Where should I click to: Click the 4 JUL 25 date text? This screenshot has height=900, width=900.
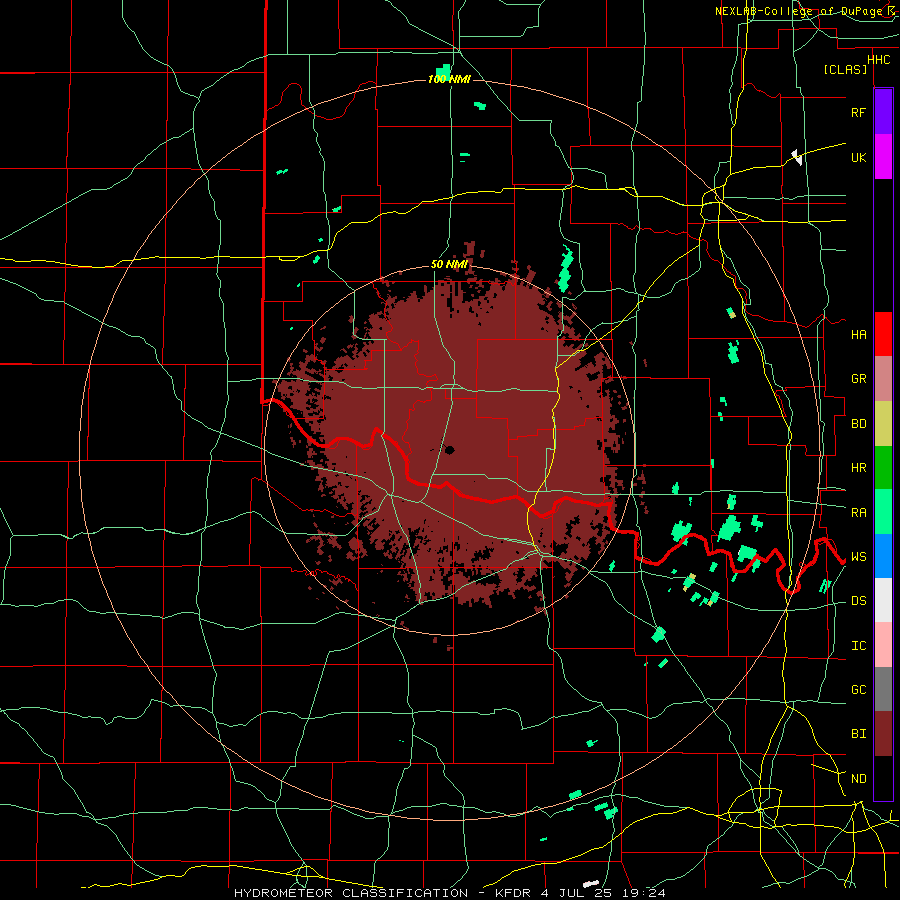575,893
